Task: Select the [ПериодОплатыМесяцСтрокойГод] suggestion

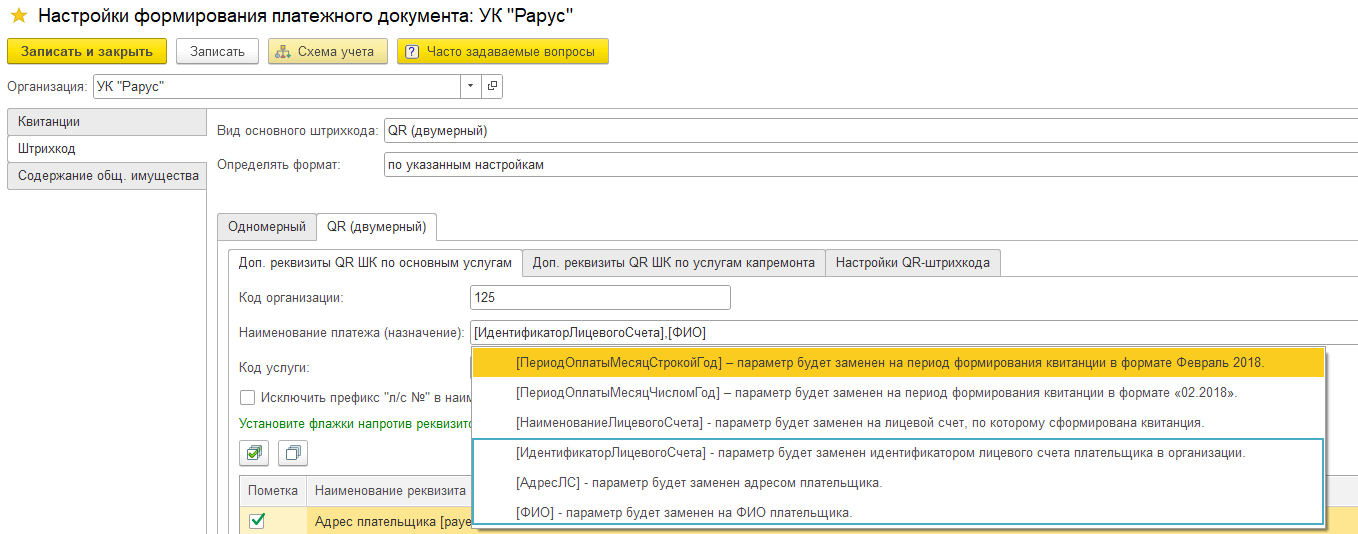Action: click(890, 363)
